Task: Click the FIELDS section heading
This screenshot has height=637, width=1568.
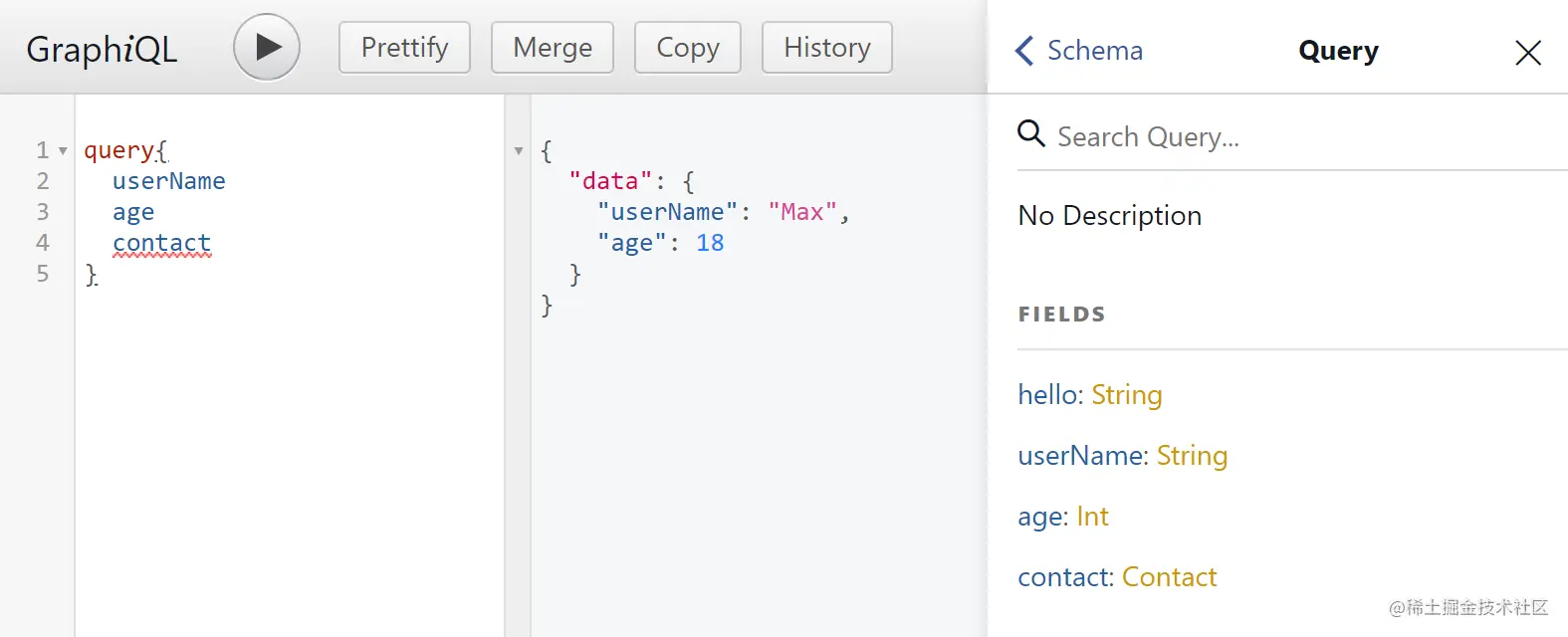Action: pyautogui.click(x=1061, y=315)
